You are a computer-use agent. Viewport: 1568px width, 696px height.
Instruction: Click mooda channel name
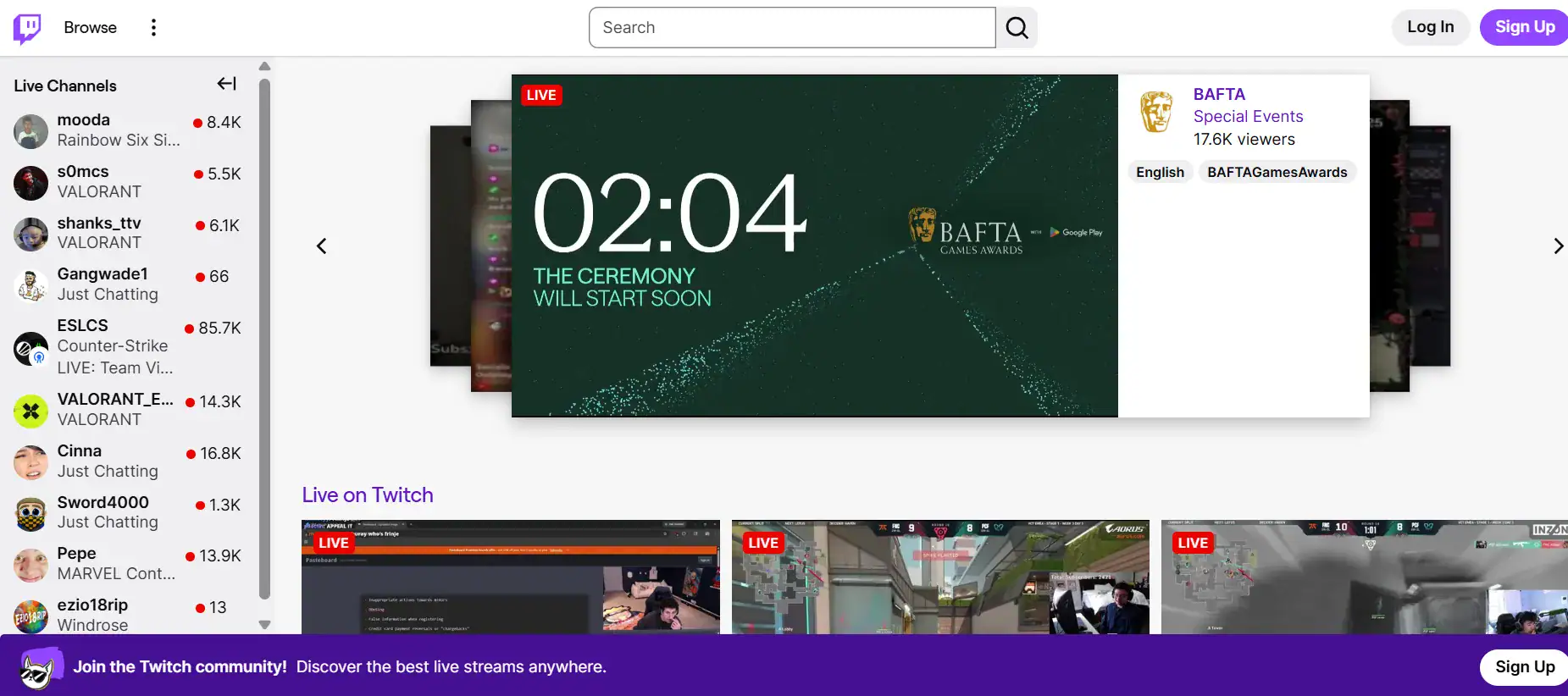84,120
